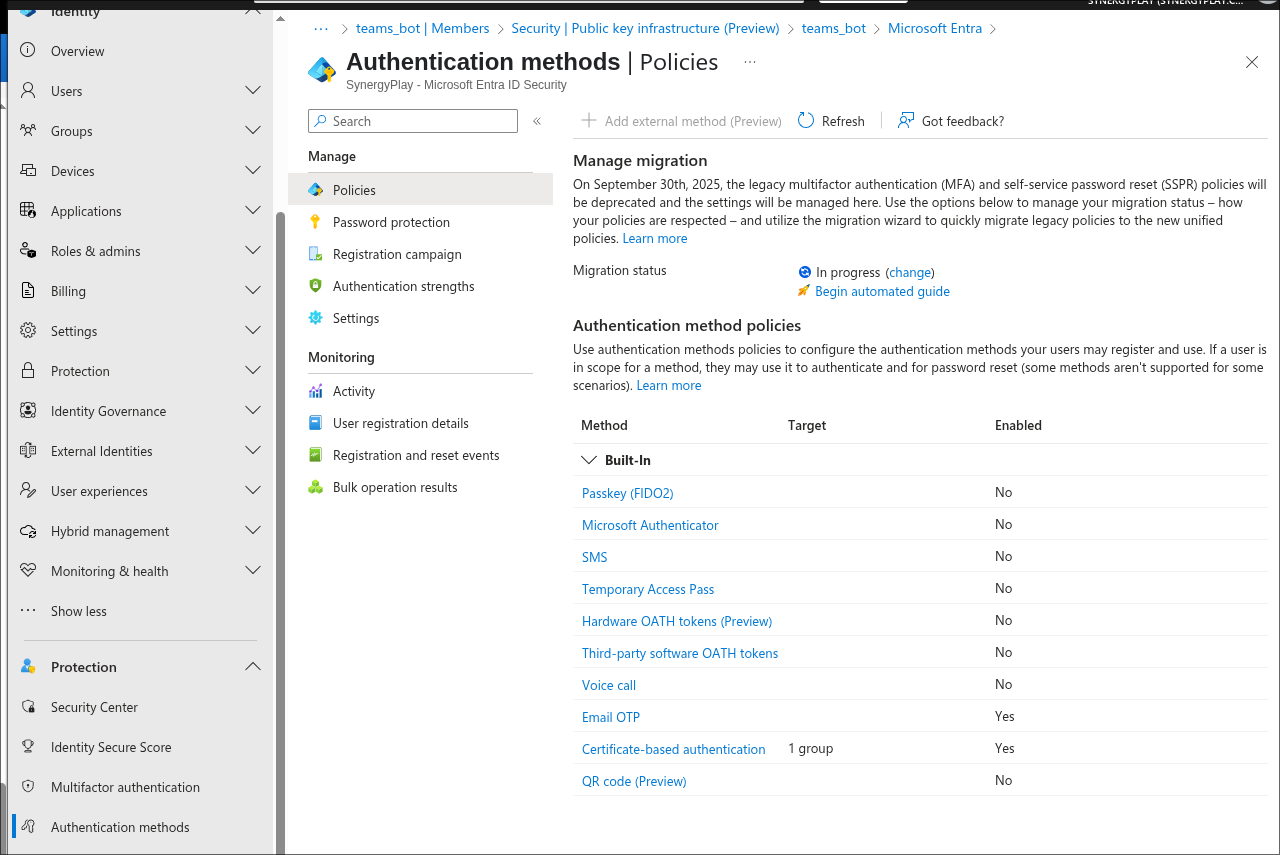Screen dimensions: 1280x855
Task: Click the Refresh button
Action: 831,121
